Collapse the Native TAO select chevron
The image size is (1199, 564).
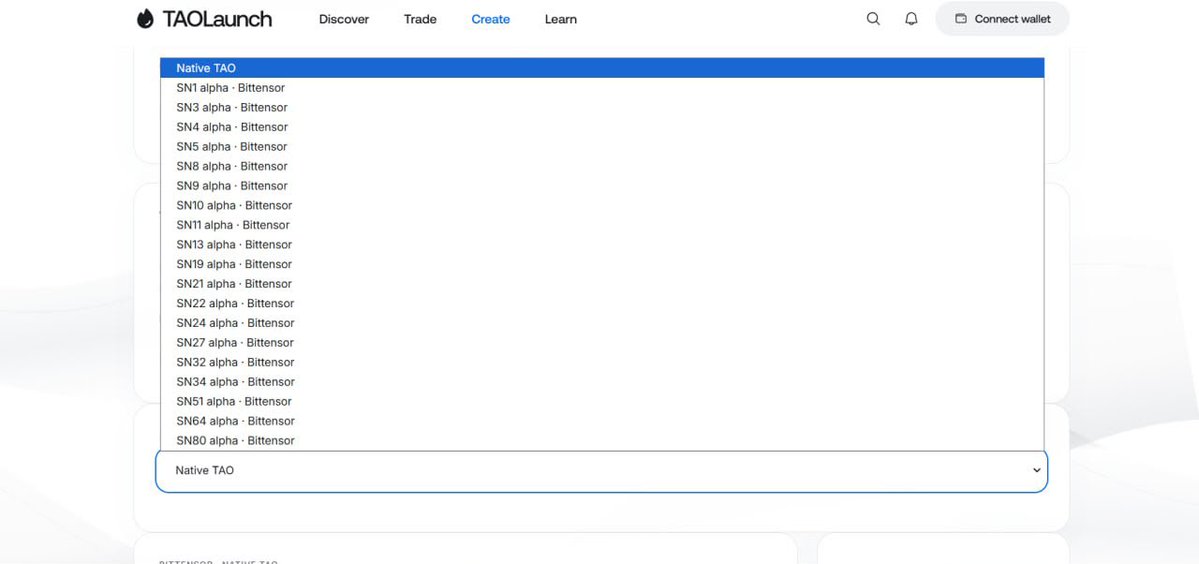pyautogui.click(x=1037, y=470)
